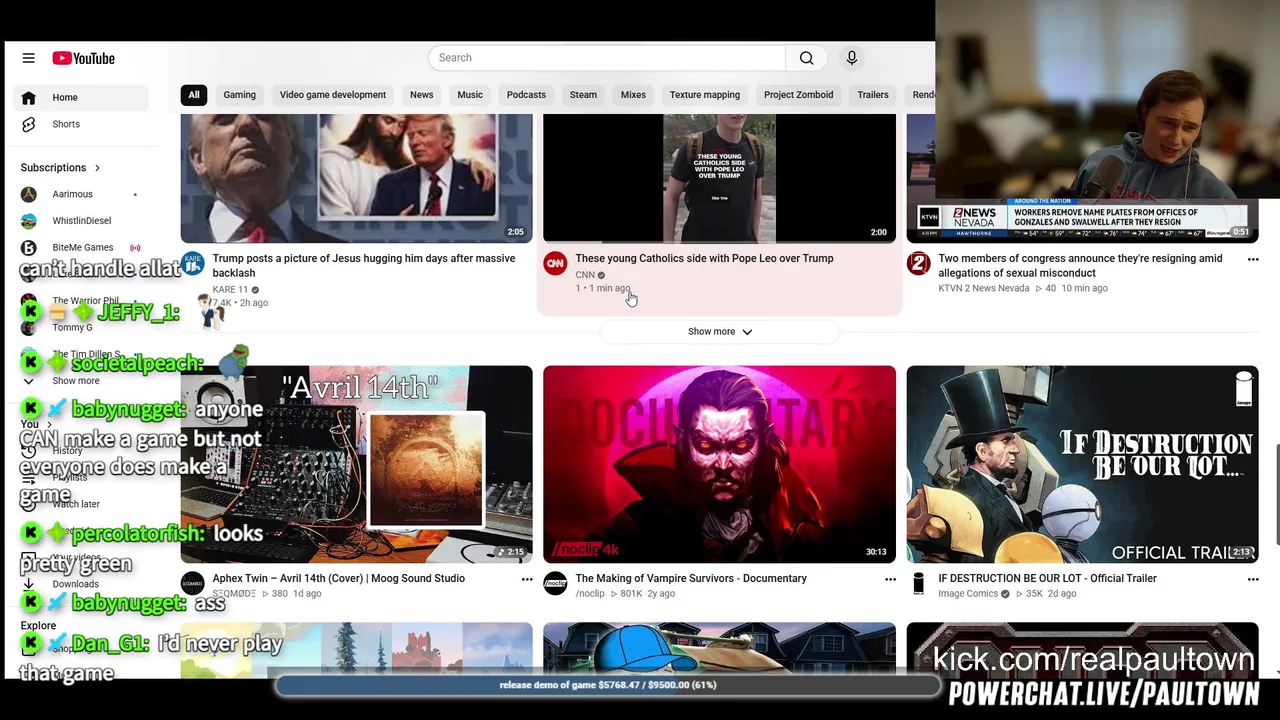Screen dimensions: 1280x720
Task: Open Two members of congress video title
Action: [1080, 265]
